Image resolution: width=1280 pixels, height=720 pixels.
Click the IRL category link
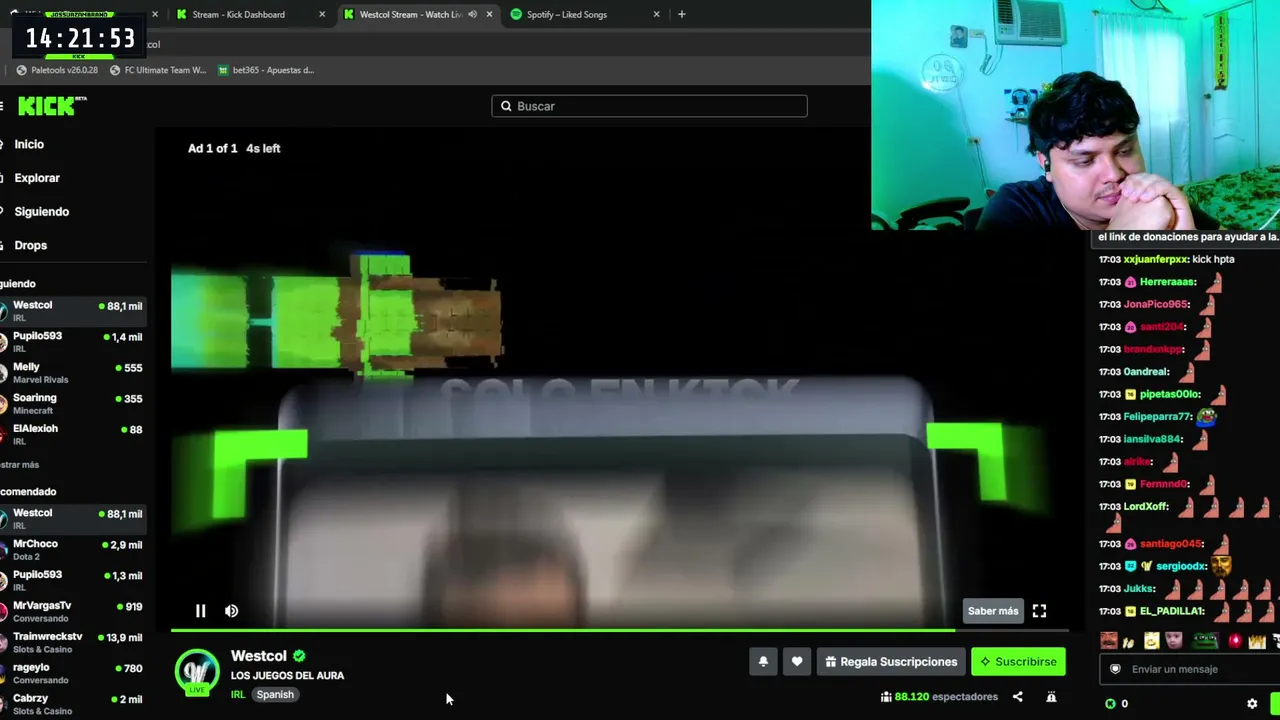tap(238, 695)
